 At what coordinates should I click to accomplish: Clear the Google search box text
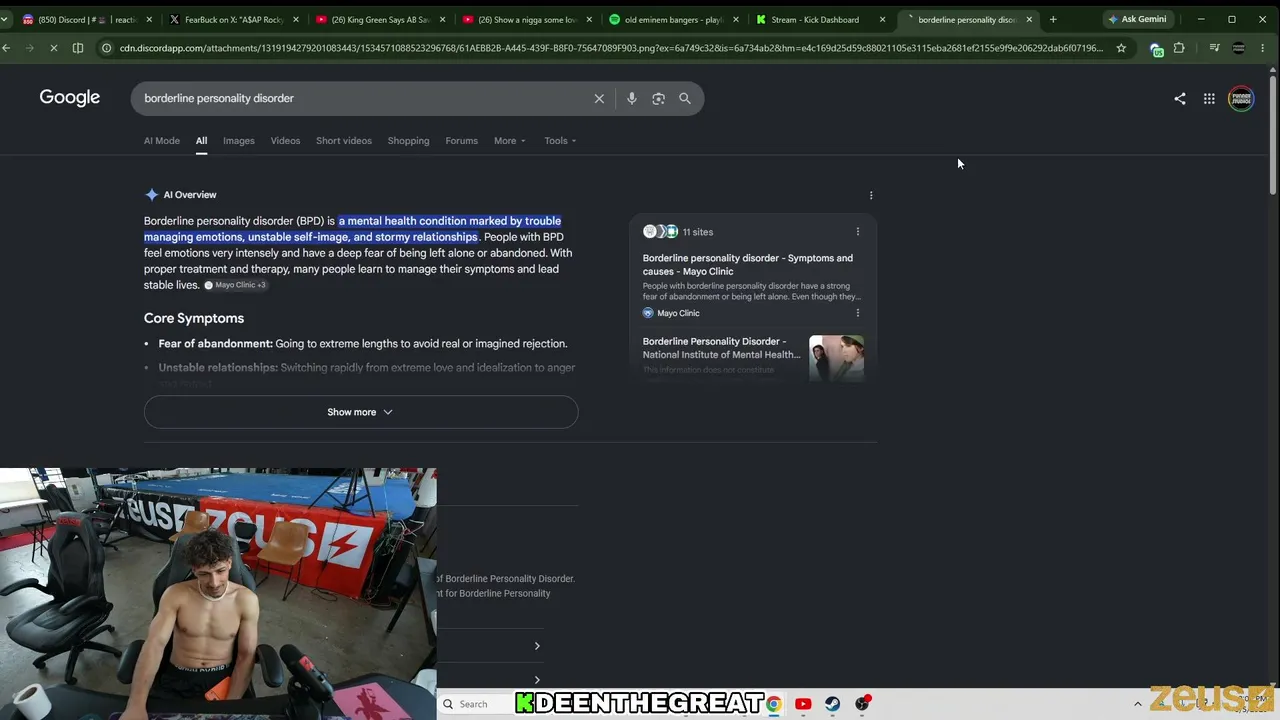point(599,98)
